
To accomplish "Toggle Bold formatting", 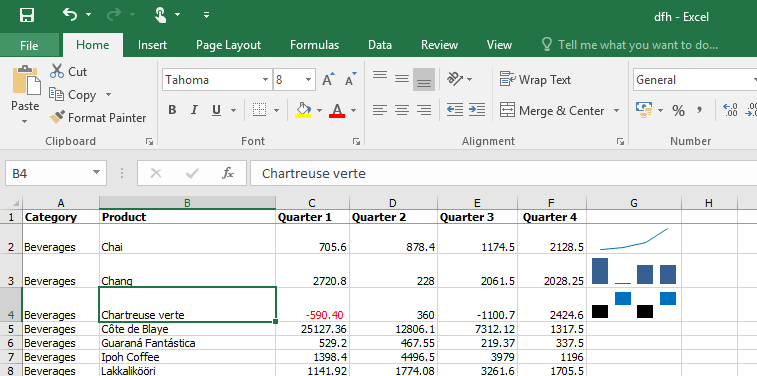I will (x=172, y=111).
